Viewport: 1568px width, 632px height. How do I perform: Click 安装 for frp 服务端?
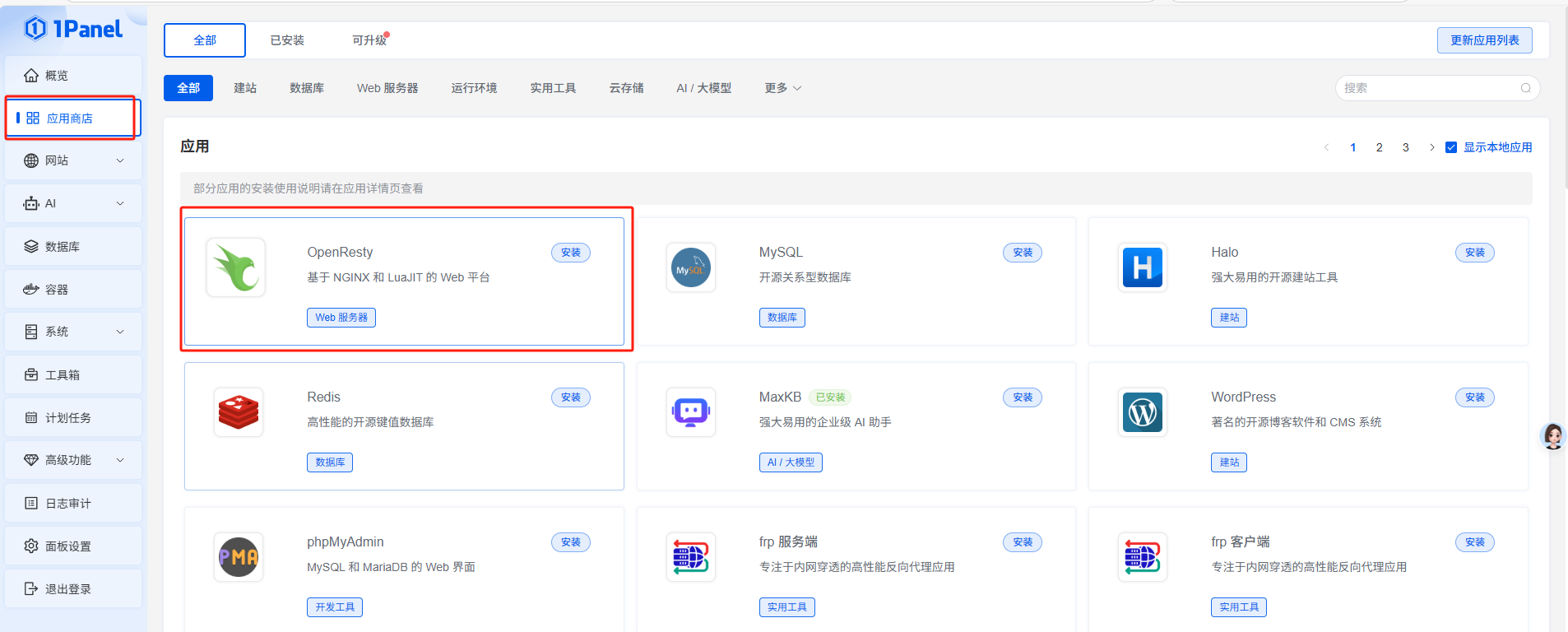tap(1023, 542)
